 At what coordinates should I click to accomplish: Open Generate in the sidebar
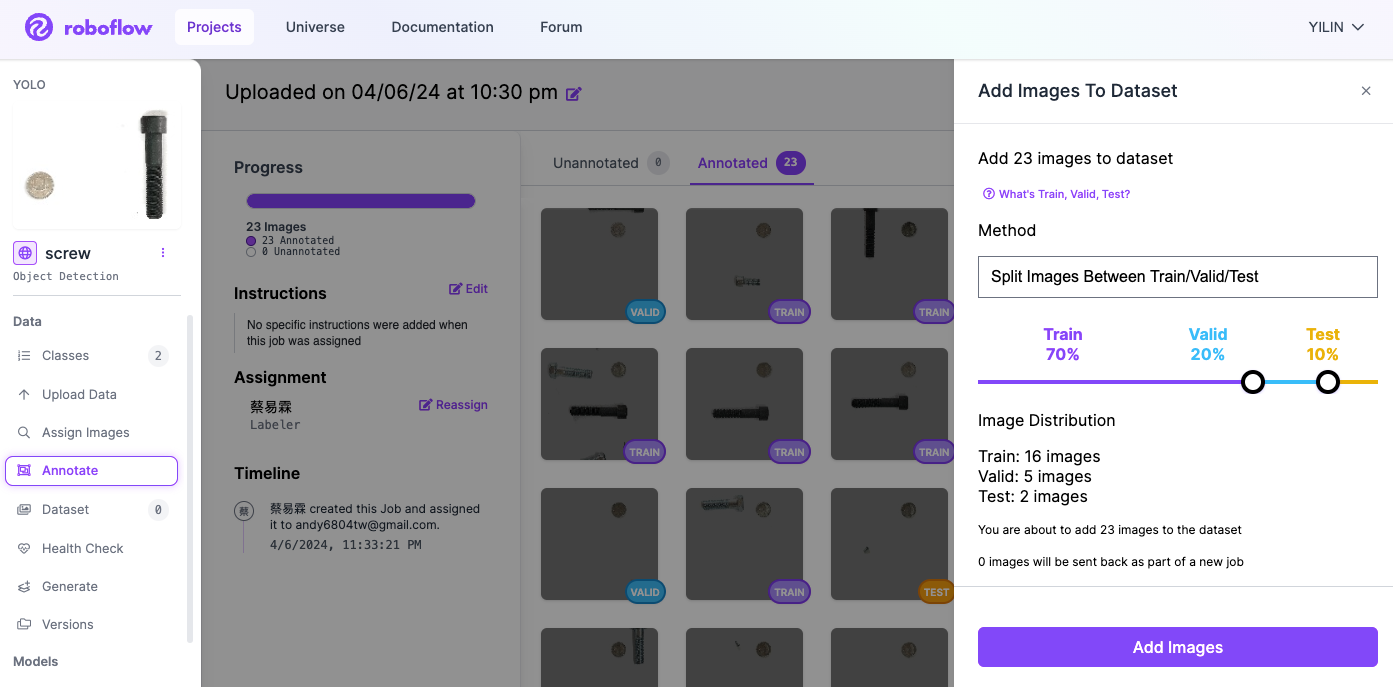69,586
